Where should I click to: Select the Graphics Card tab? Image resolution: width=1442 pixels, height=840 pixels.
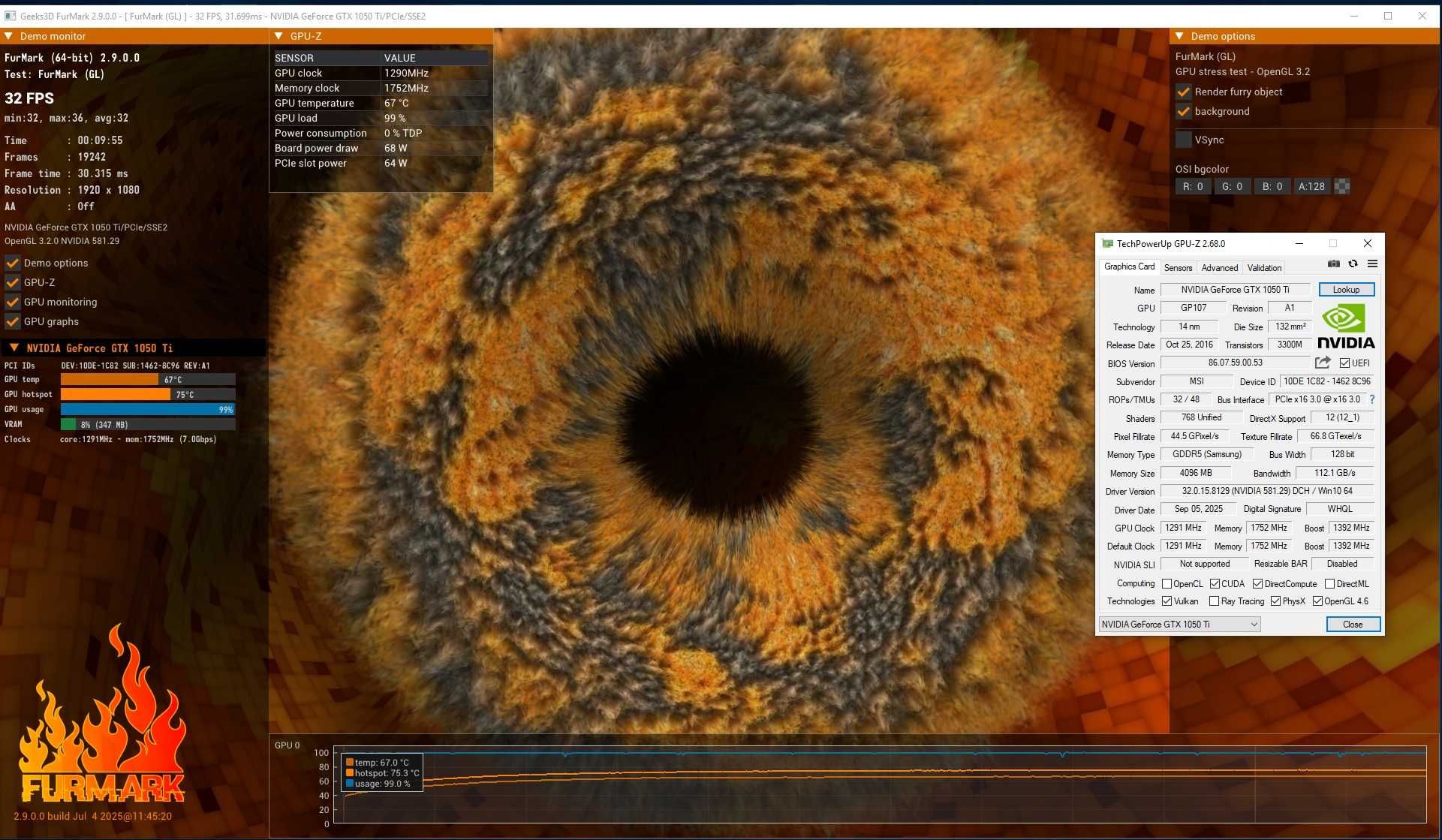click(x=1129, y=267)
